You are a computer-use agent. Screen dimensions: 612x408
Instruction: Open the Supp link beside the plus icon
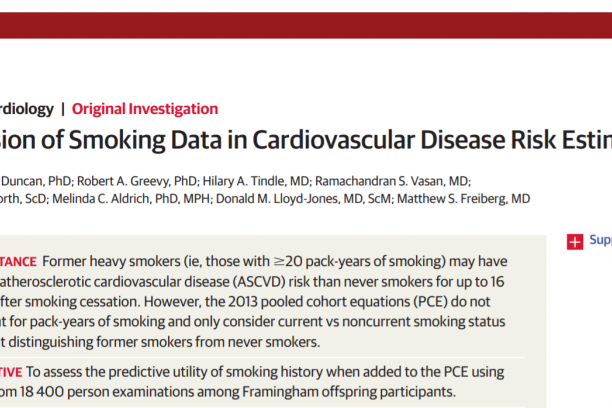601,240
